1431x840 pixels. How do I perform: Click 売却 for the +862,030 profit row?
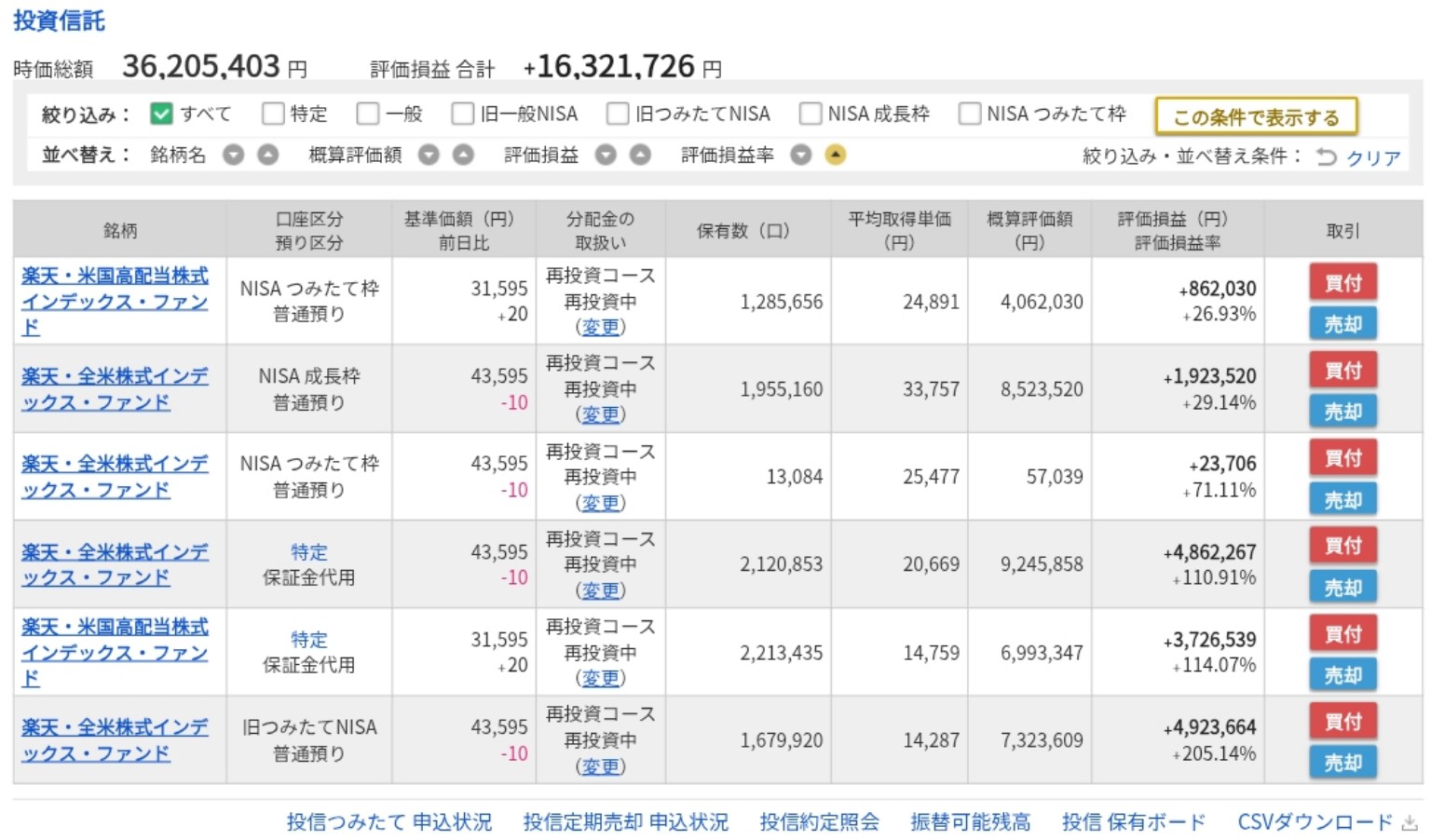pyautogui.click(x=1342, y=324)
